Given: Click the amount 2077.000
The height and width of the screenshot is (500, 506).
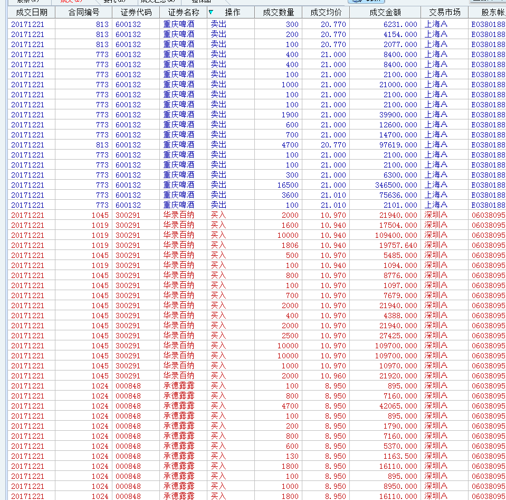Looking at the screenshot, I should click(400, 44).
